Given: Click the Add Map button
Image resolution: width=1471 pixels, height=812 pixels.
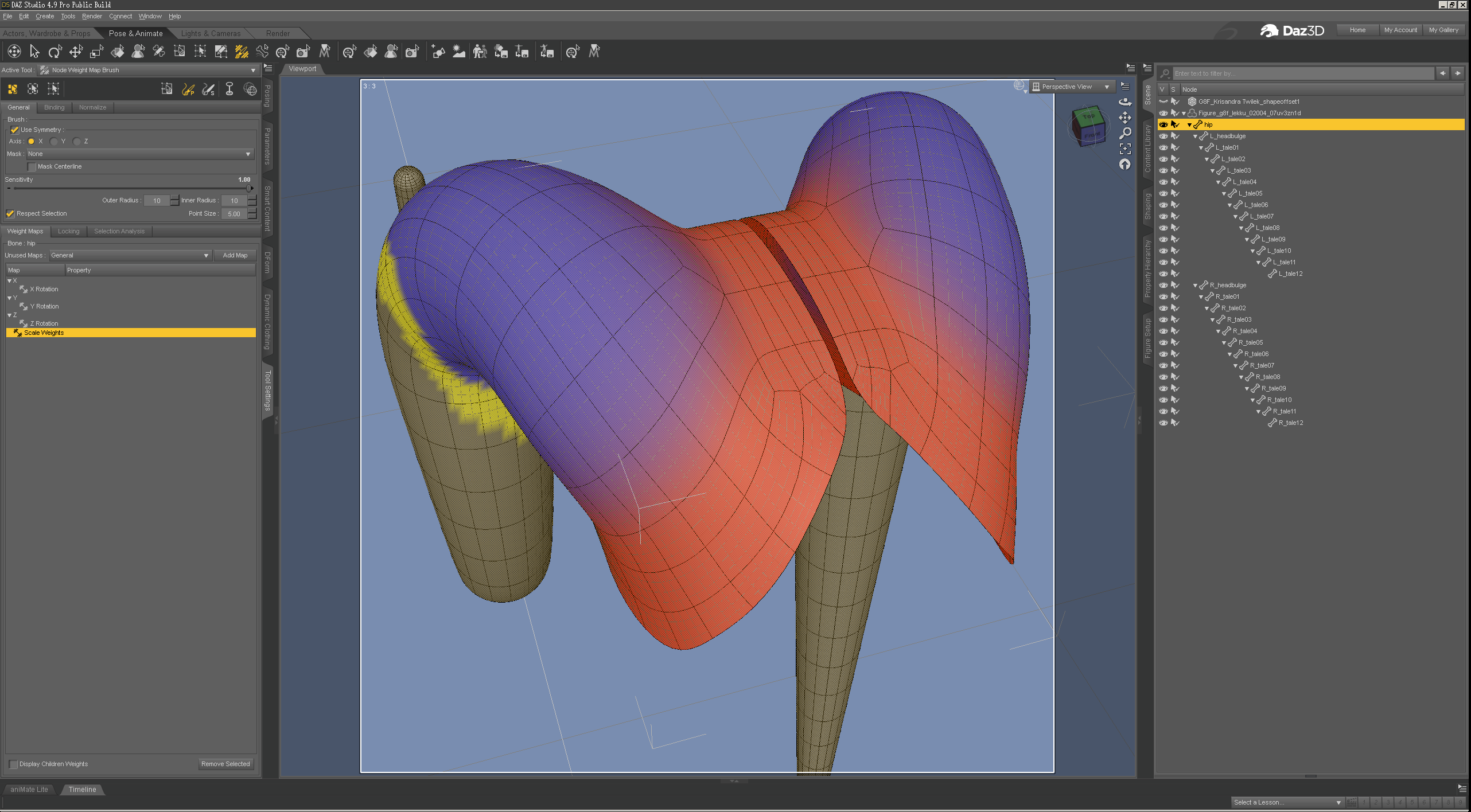Looking at the screenshot, I should pos(235,256).
